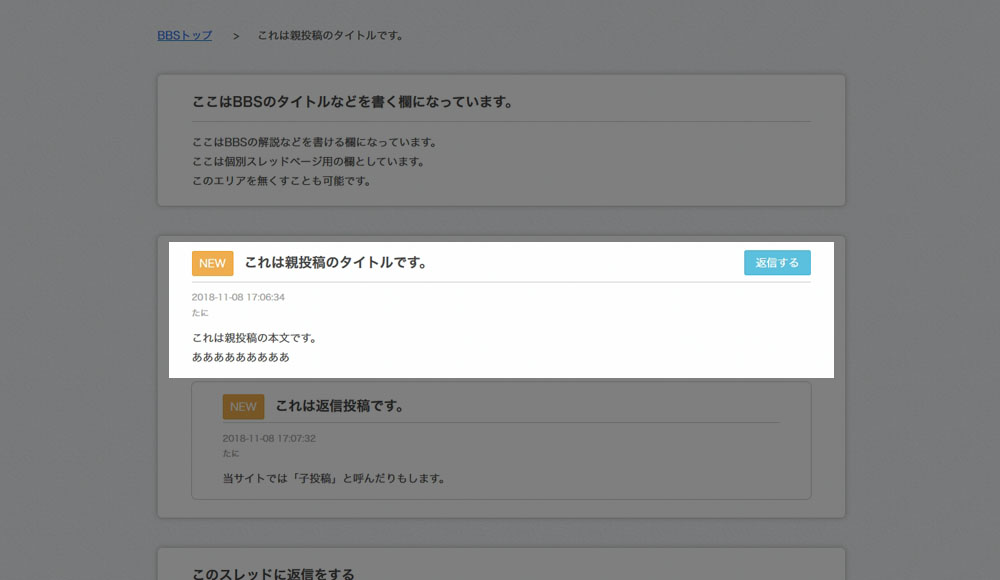1000x580 pixels.
Task: Click the parent post body これは親投稿の本文です。
Action: [256, 338]
